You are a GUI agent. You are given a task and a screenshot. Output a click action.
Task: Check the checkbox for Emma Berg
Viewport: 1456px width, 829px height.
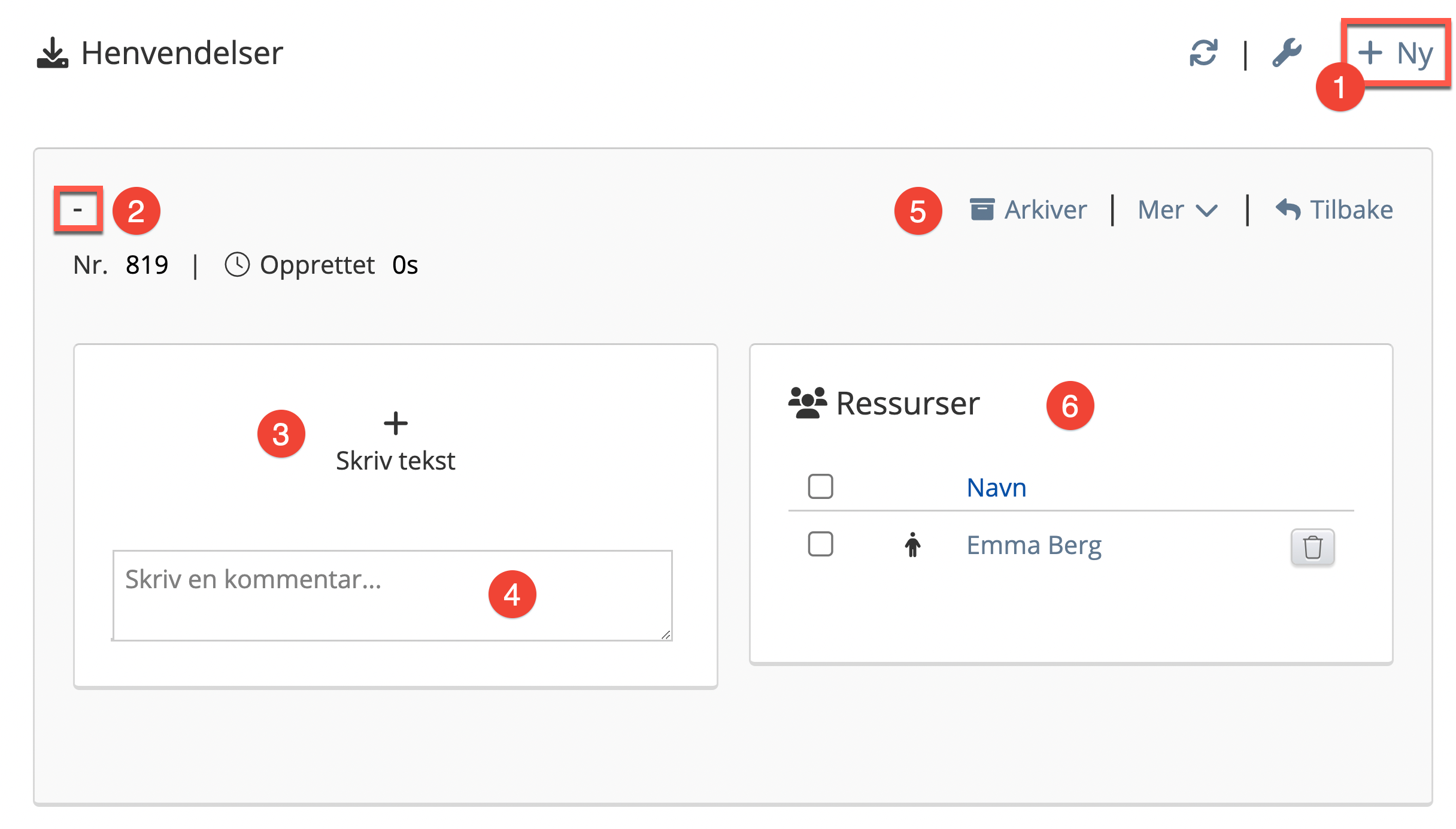point(820,544)
